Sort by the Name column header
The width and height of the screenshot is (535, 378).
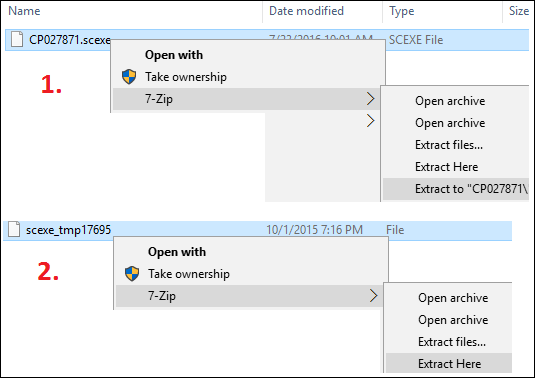pyautogui.click(x=24, y=11)
